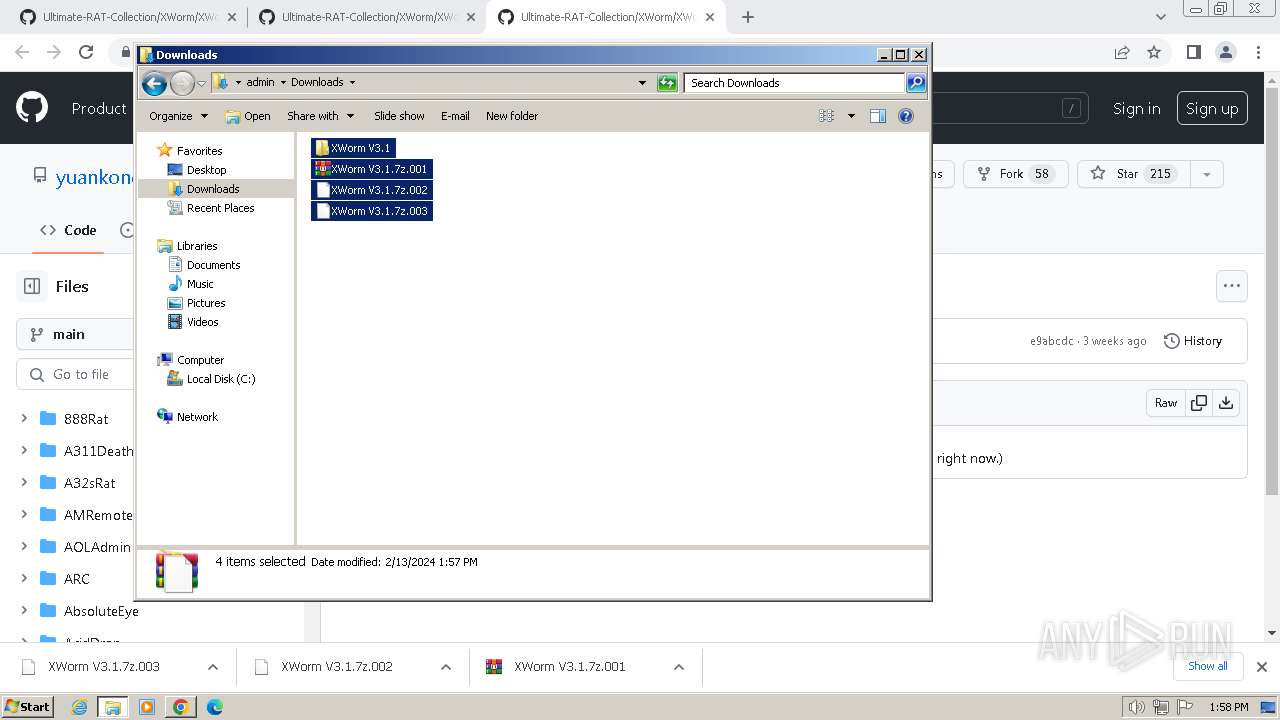
Task: Open options for XWorm V3.1.7z.001 download
Action: tap(679, 667)
